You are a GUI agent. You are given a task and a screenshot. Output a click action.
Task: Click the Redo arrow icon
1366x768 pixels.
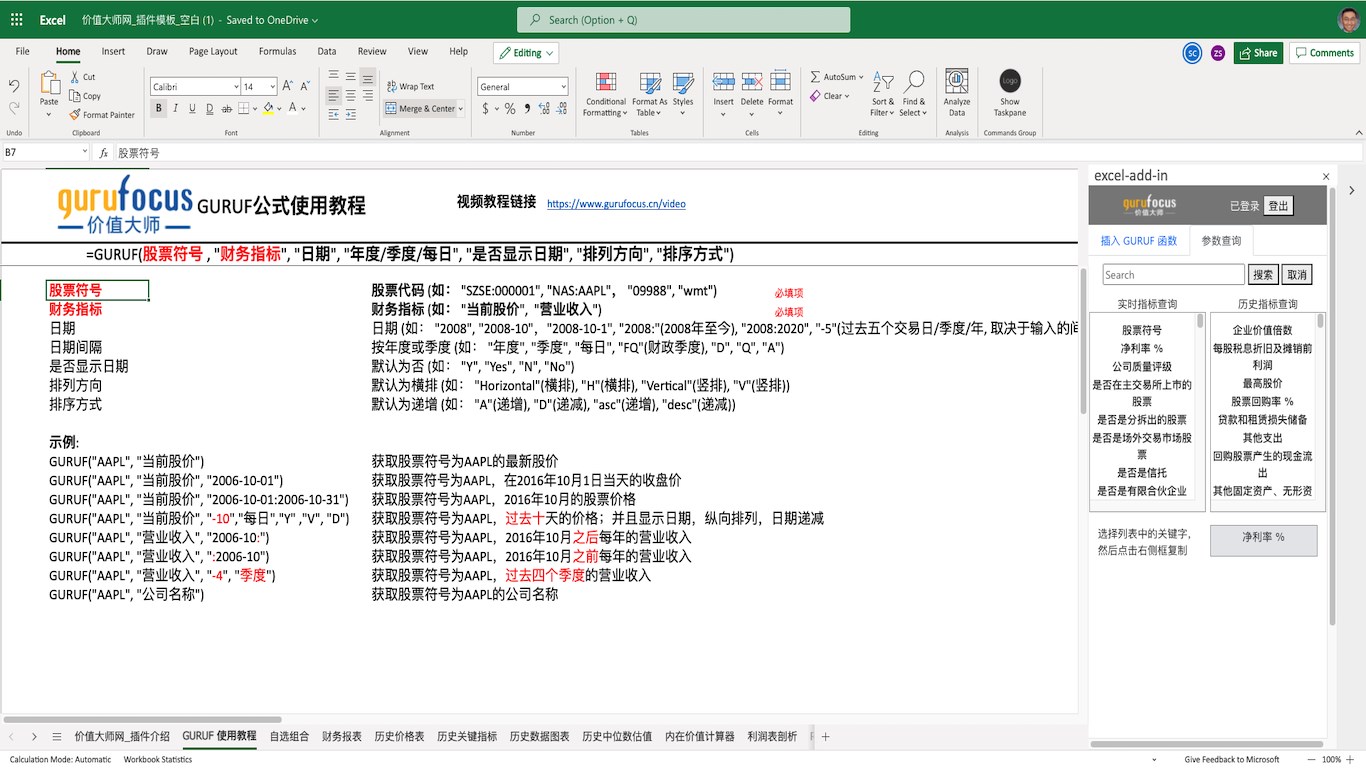click(14, 107)
